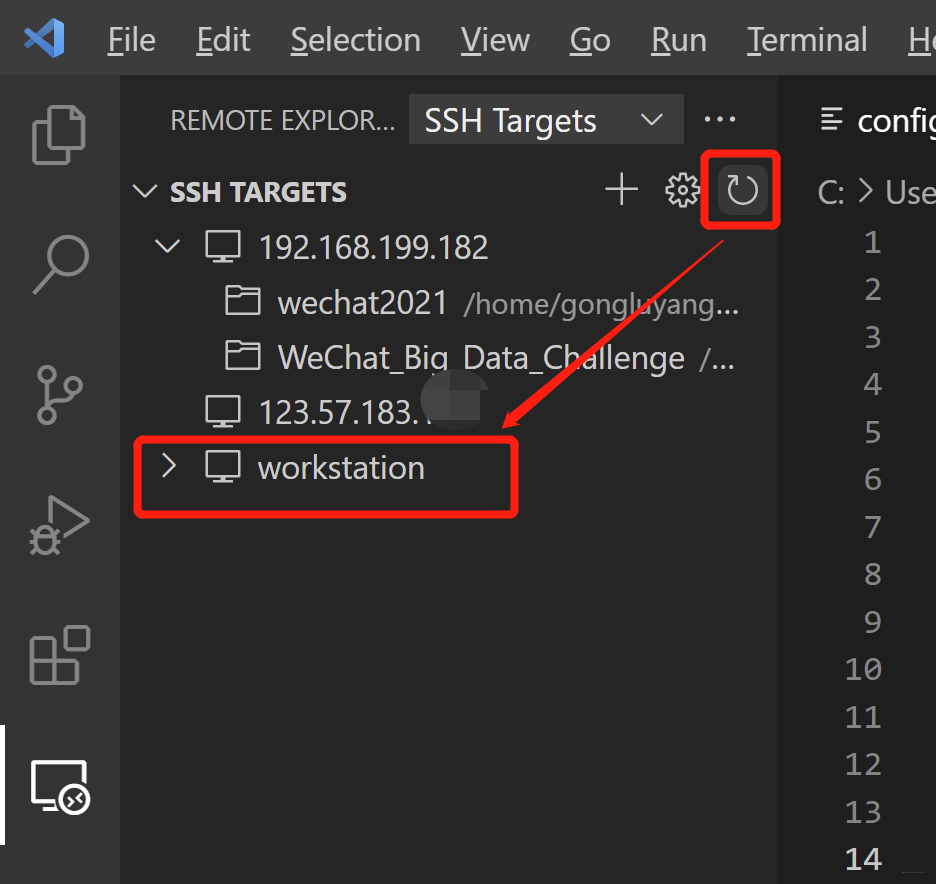
Task: Open the More Actions ellipsis menu
Action: point(719,118)
